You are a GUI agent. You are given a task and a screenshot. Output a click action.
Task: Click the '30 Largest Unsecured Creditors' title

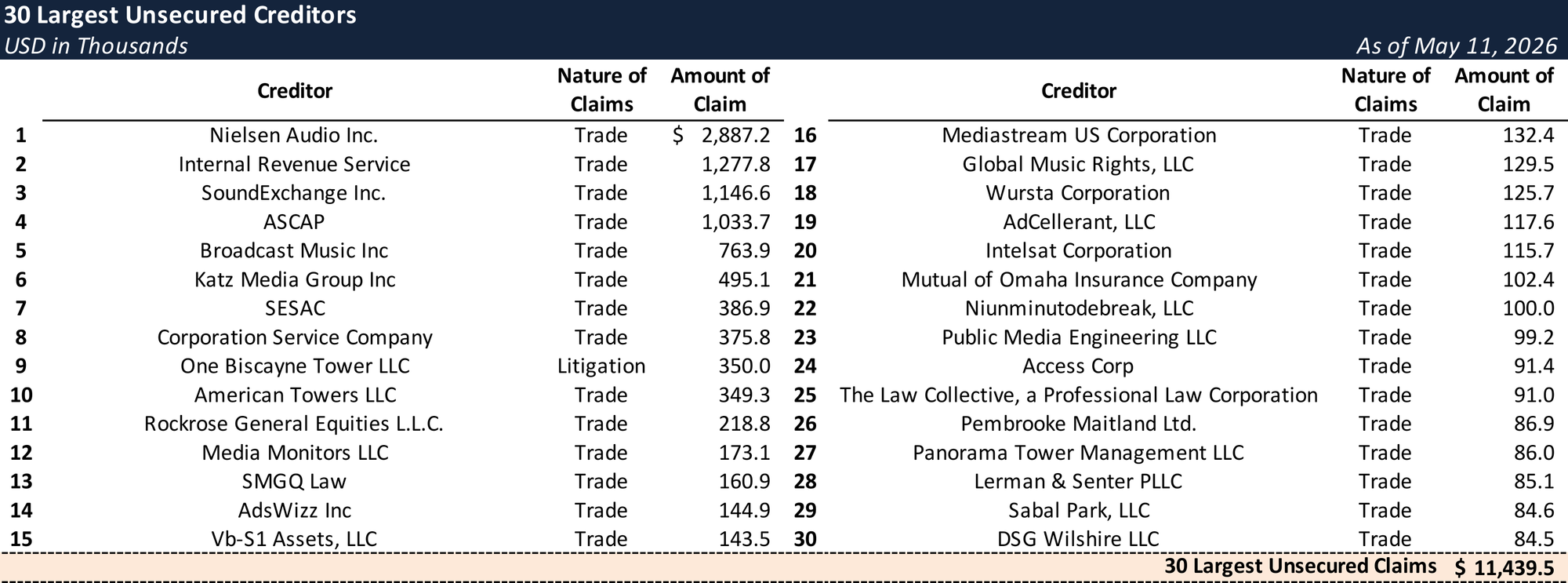pos(180,15)
